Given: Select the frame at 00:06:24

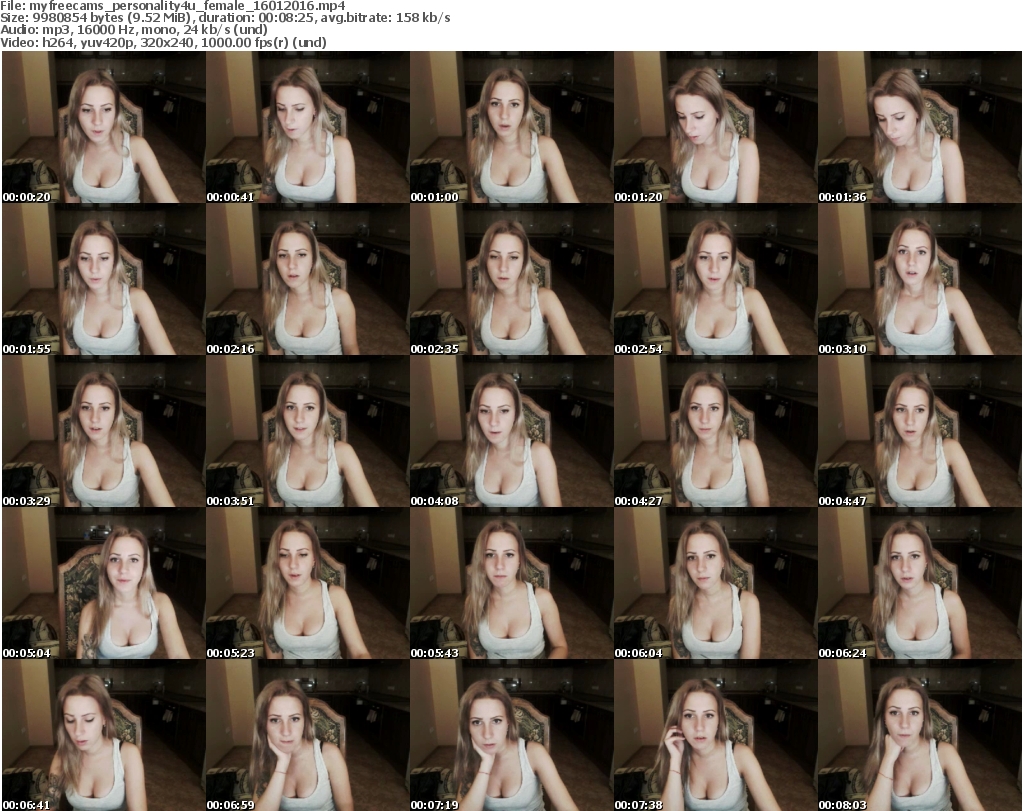Looking at the screenshot, I should [920, 584].
